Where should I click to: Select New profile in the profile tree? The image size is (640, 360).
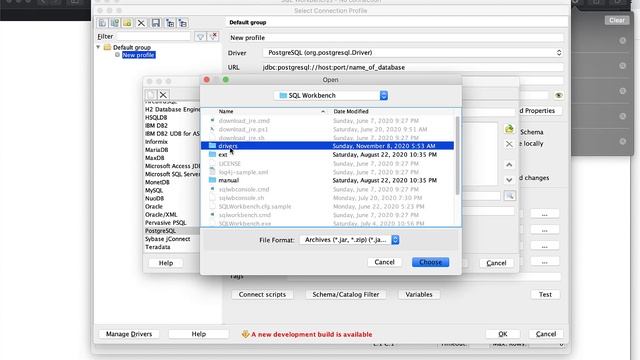tap(138, 55)
